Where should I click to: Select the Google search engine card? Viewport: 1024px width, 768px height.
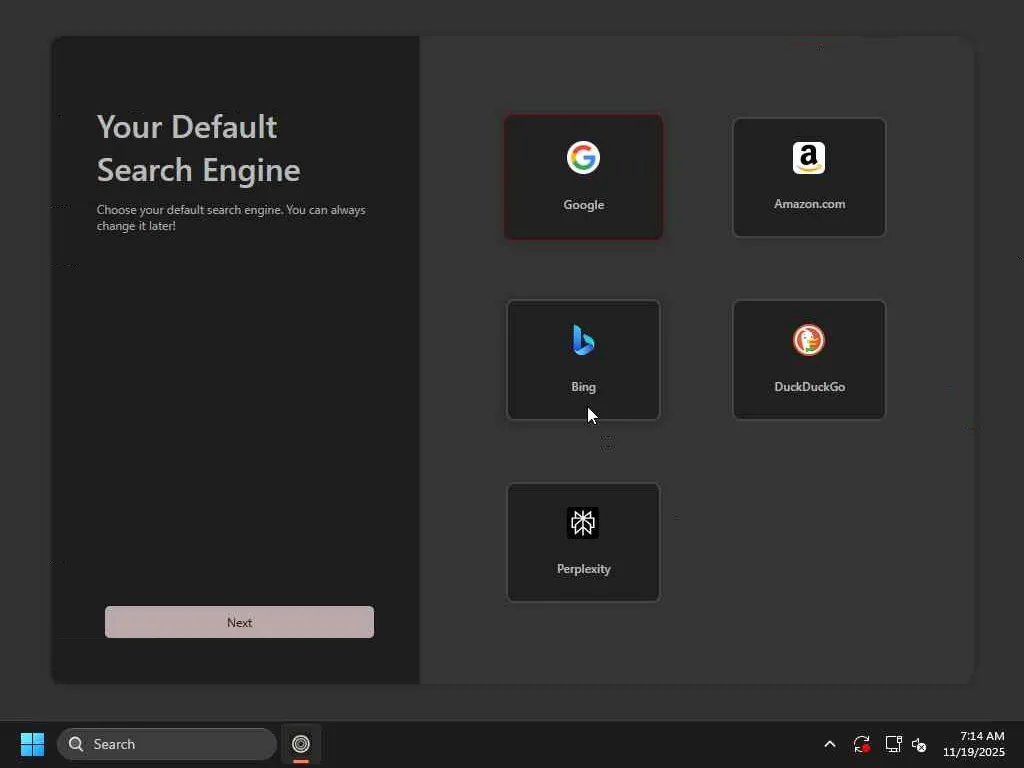(583, 177)
